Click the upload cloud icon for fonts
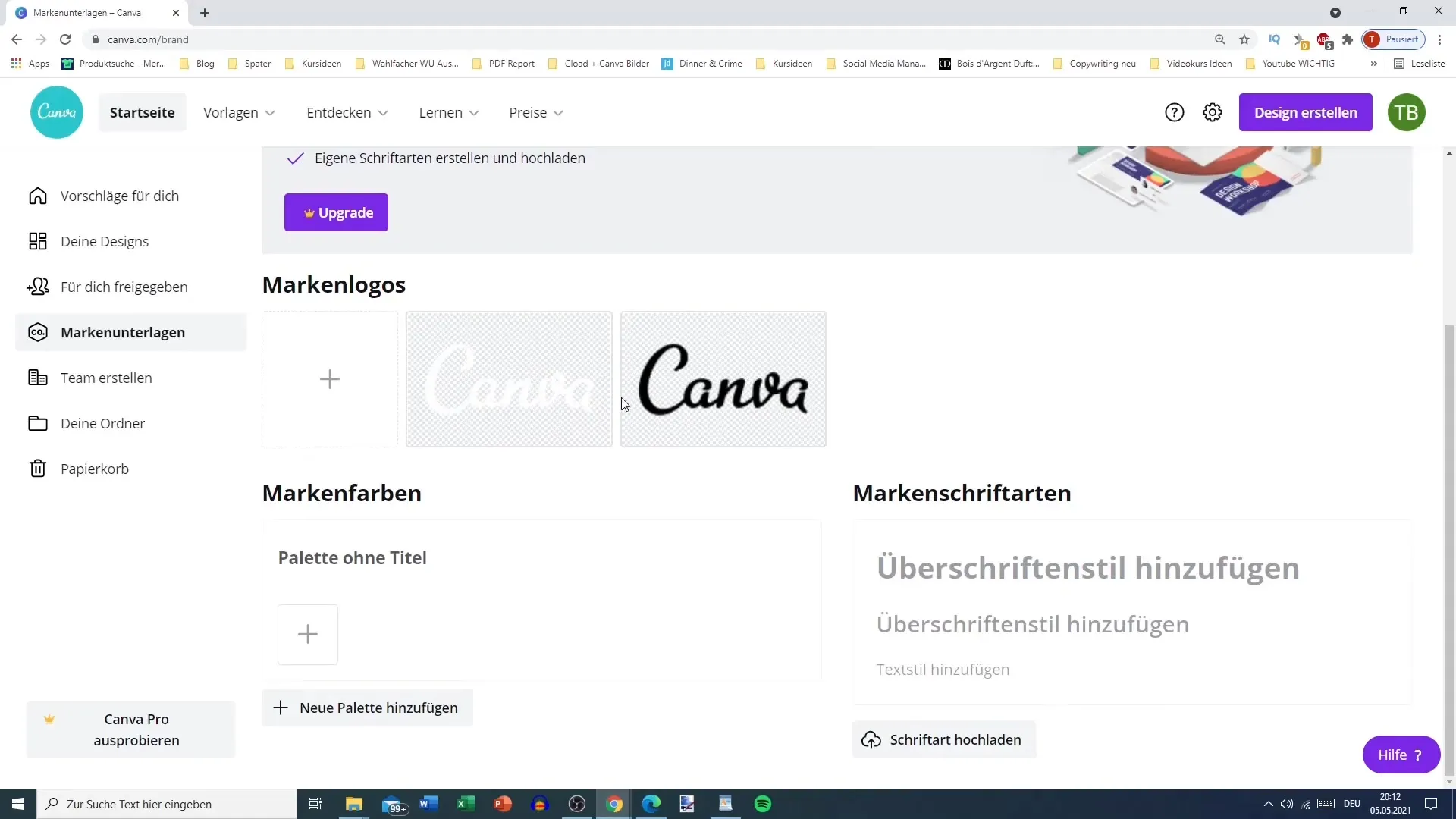This screenshot has width=1456, height=819. point(871,739)
